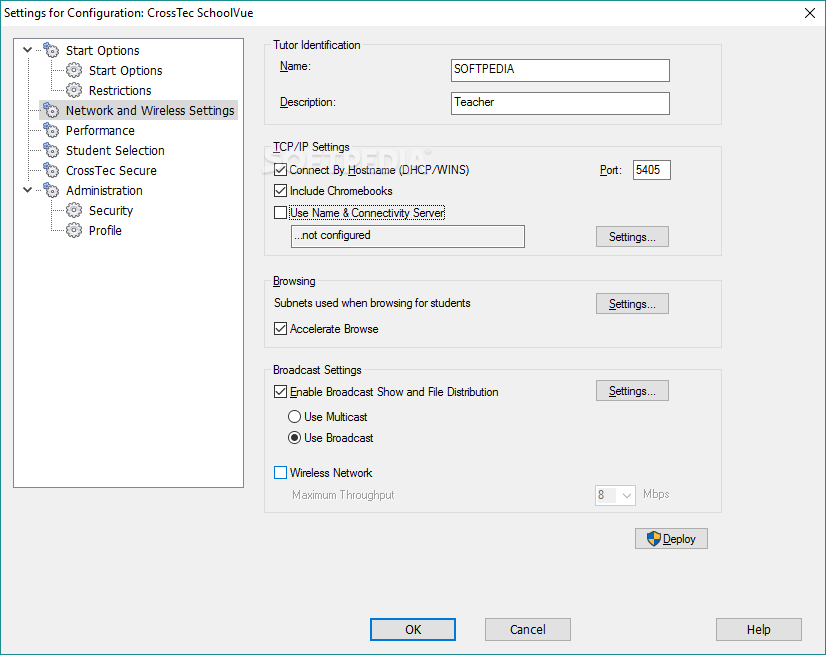826x655 pixels.
Task: Open Broadcast Settings via its Settings button
Action: coord(632,391)
